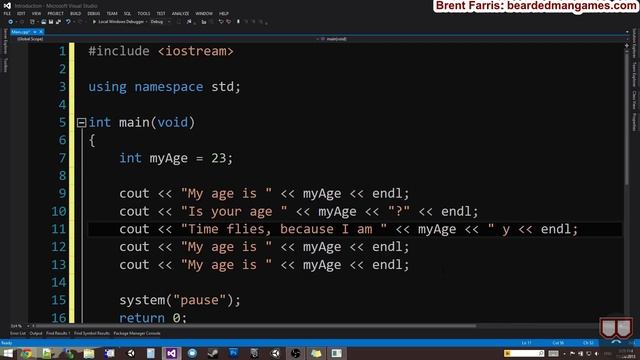Open the HELP menu
Screen dimensions: 640x360
tap(224, 13)
